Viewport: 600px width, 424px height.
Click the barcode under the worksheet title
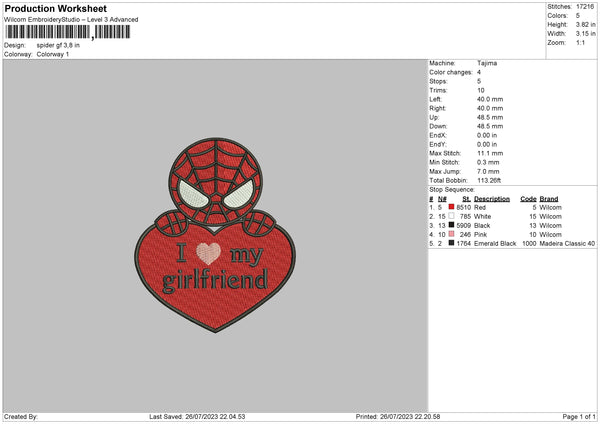coord(68,32)
